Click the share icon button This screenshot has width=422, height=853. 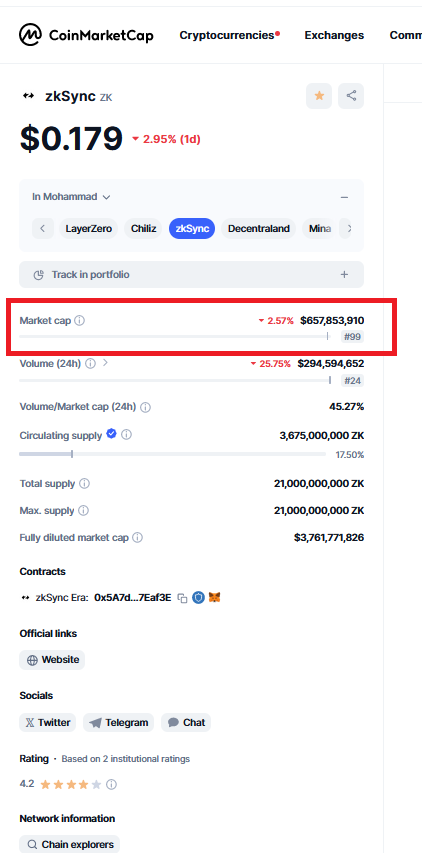[x=351, y=96]
